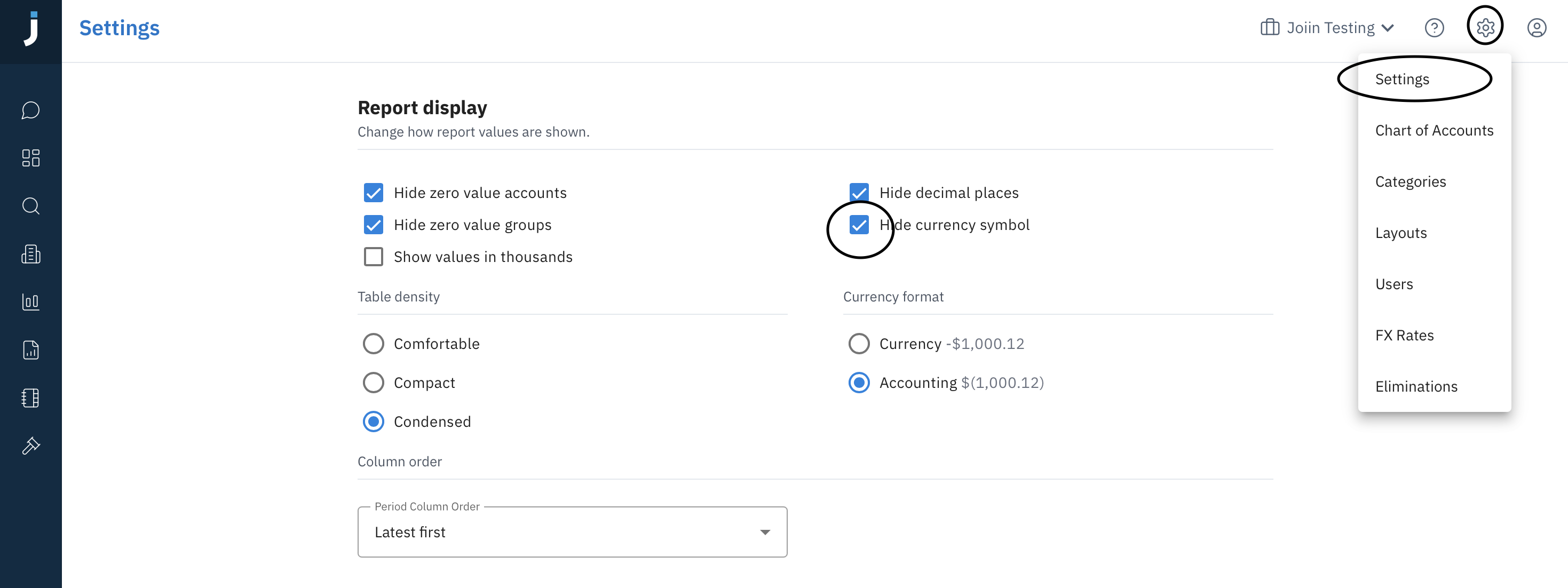Screen dimensions: 1568x588
Task: Open Chart of Accounts from the menu
Action: (1434, 131)
